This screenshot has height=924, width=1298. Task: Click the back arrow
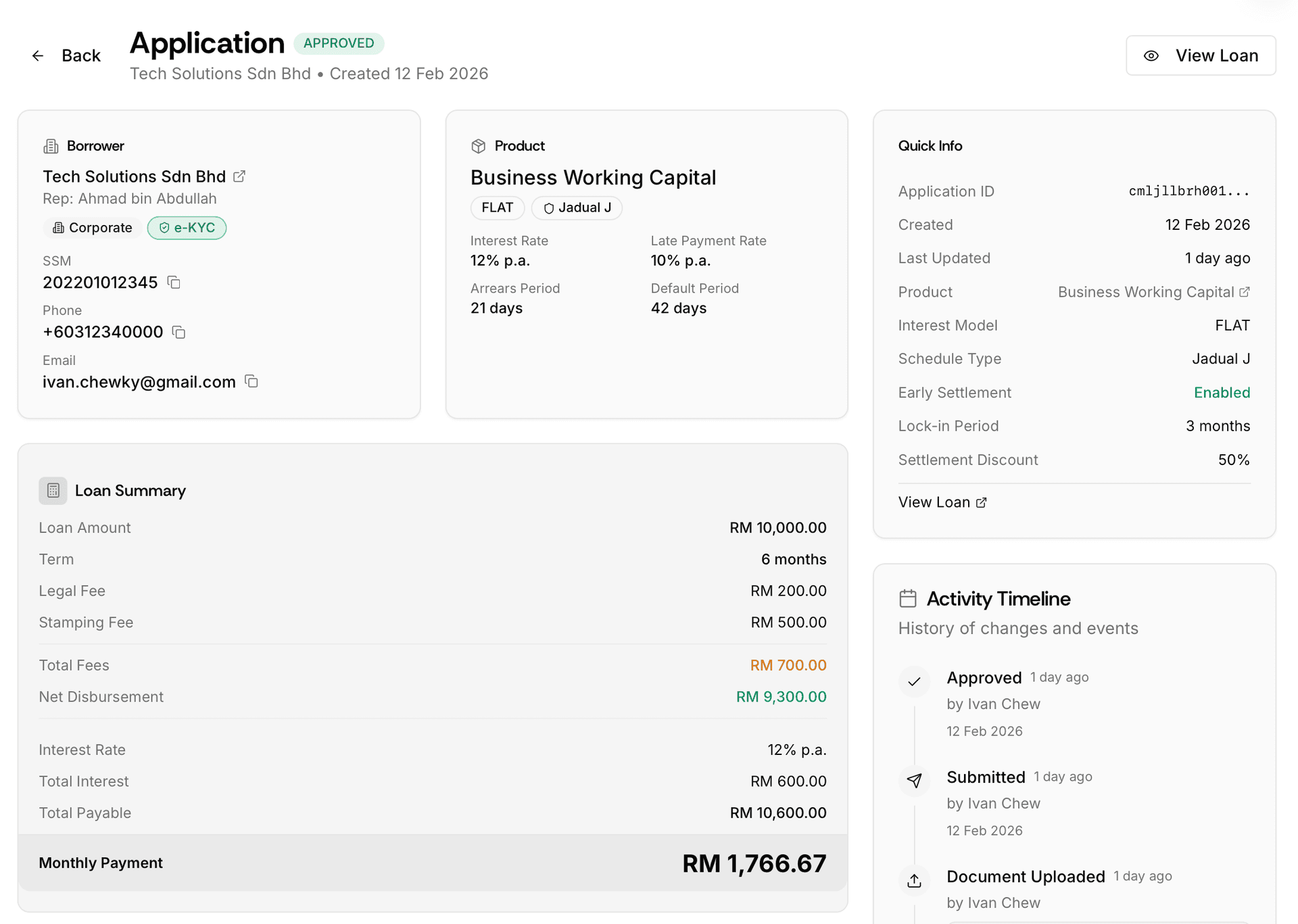click(37, 55)
